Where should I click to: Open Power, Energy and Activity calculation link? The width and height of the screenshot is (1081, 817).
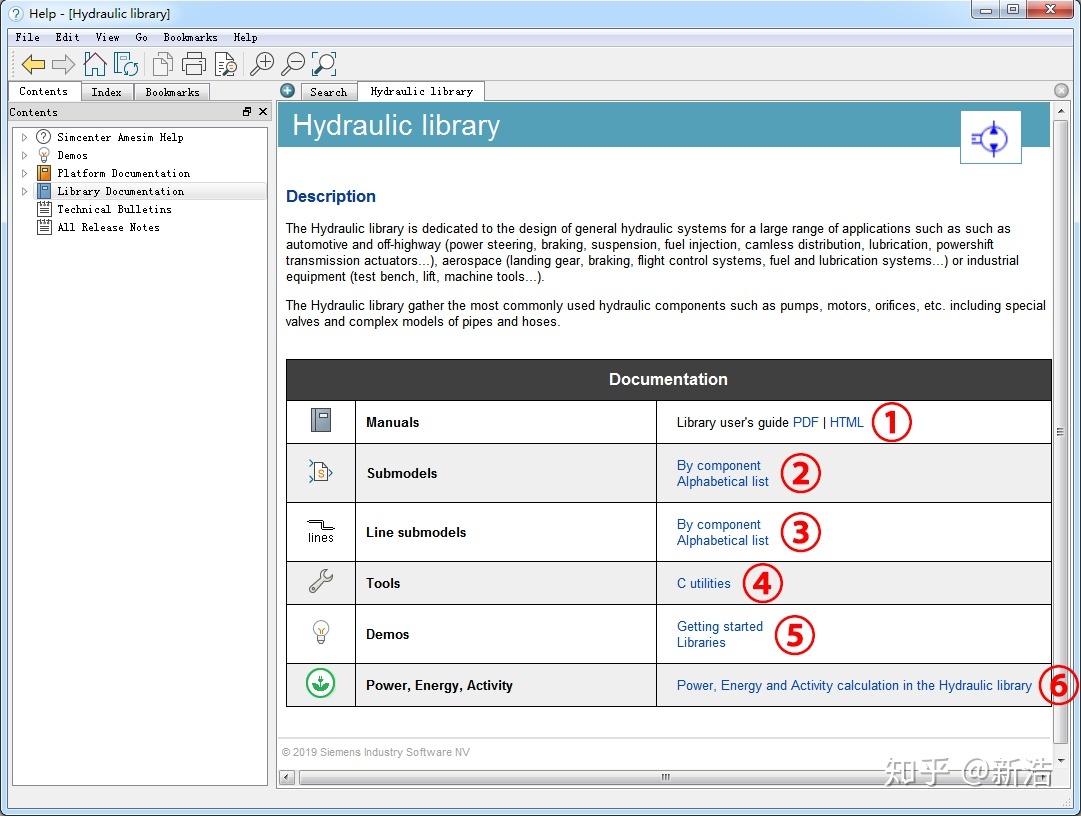854,685
